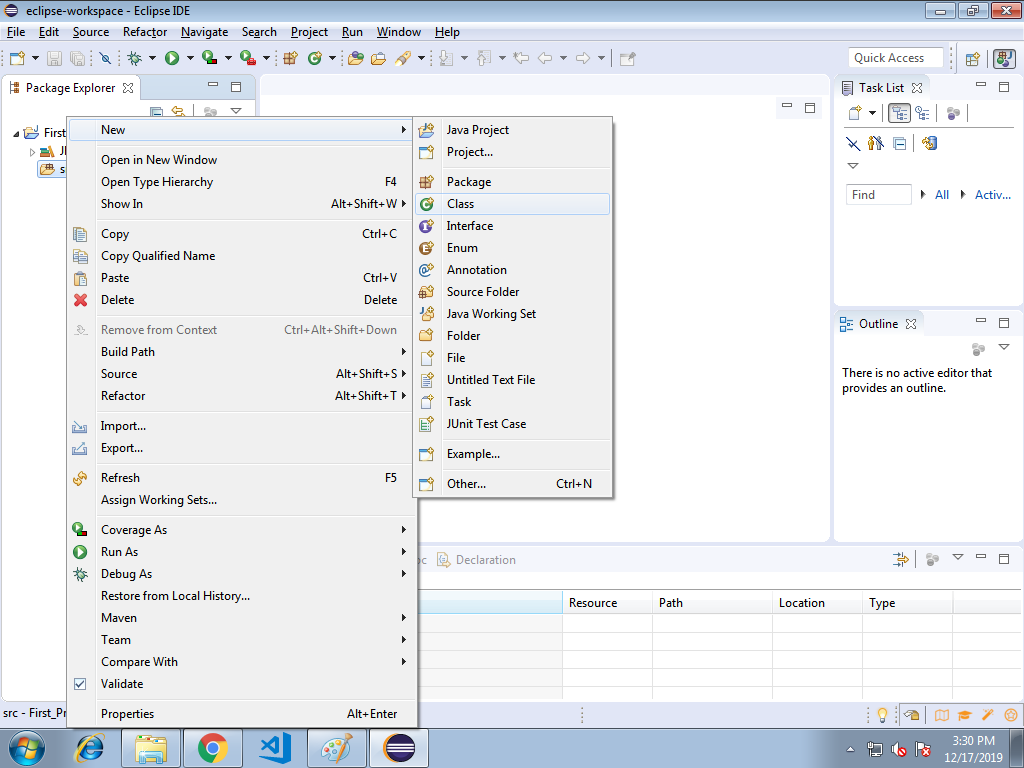Click the New Task icon in Task List
The height and width of the screenshot is (768, 1024).
coord(855,113)
